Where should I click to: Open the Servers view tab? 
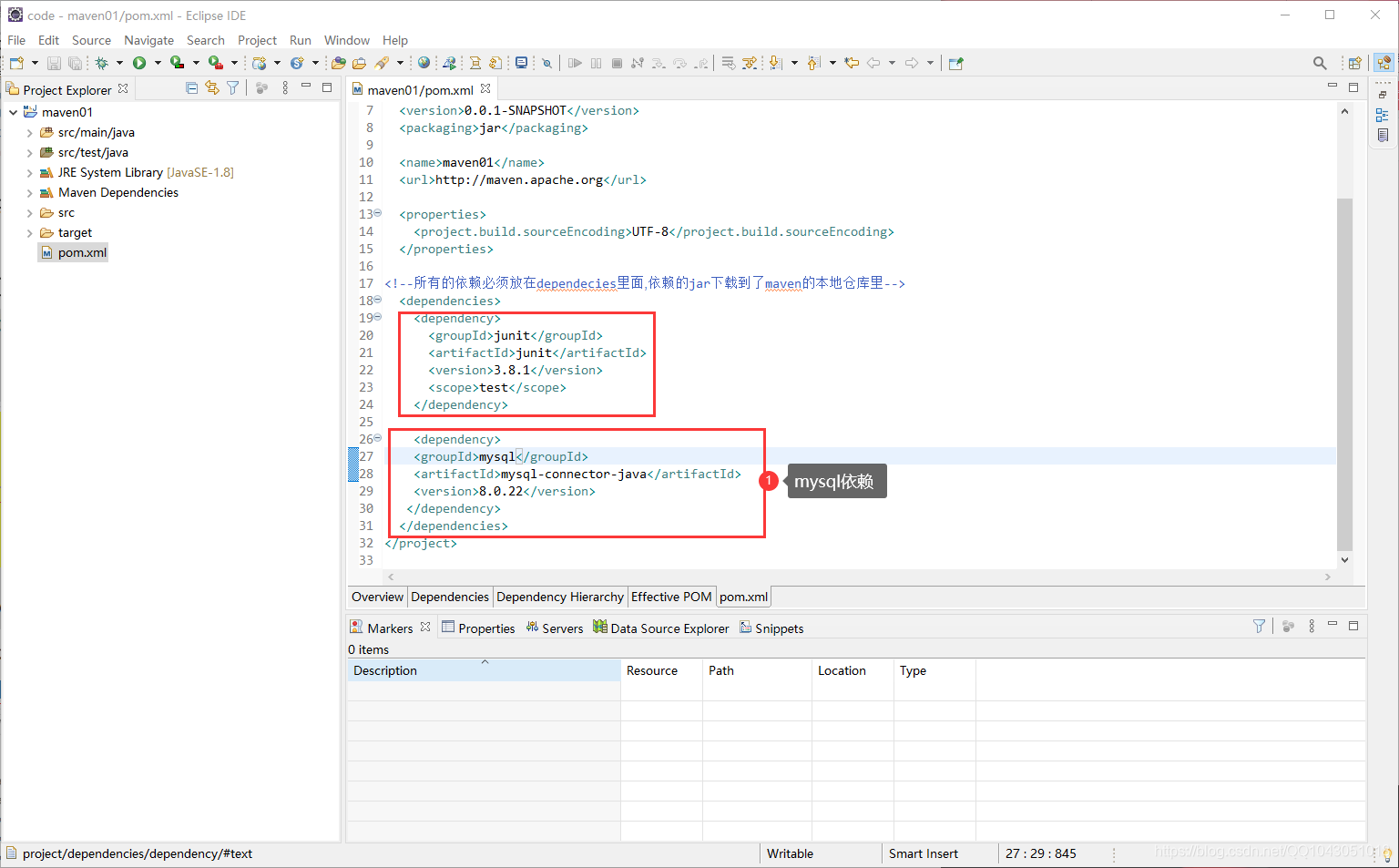click(x=555, y=628)
